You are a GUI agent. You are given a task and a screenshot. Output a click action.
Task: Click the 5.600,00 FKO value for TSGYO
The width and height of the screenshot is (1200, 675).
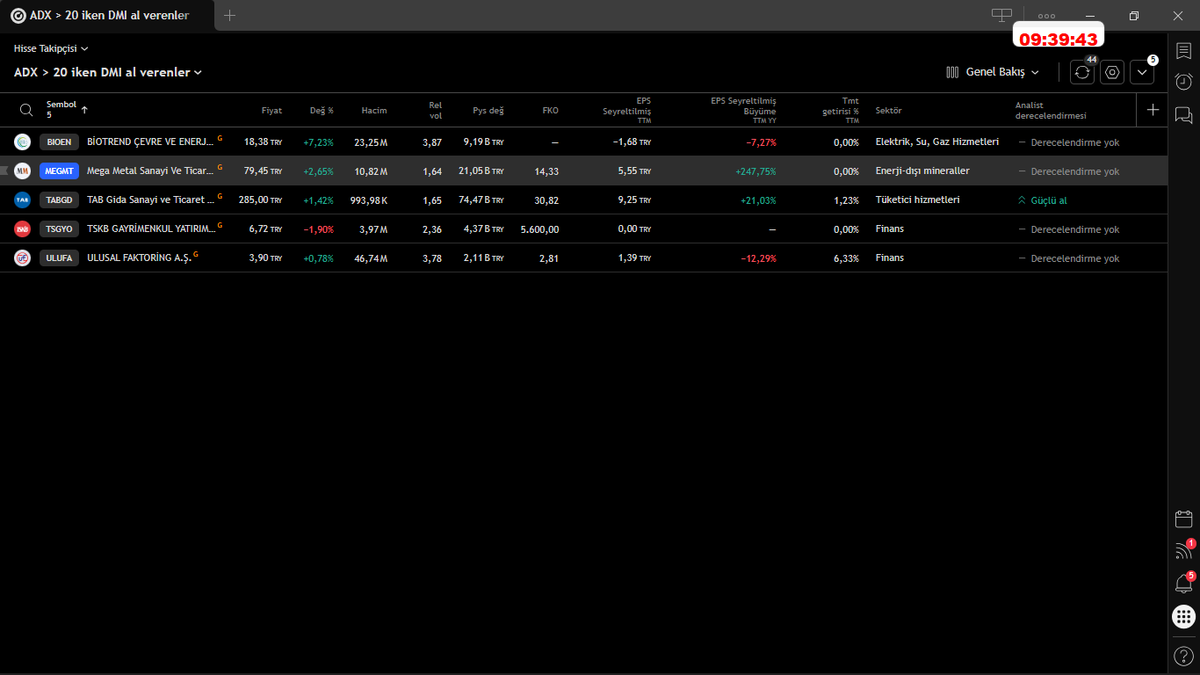pos(539,229)
